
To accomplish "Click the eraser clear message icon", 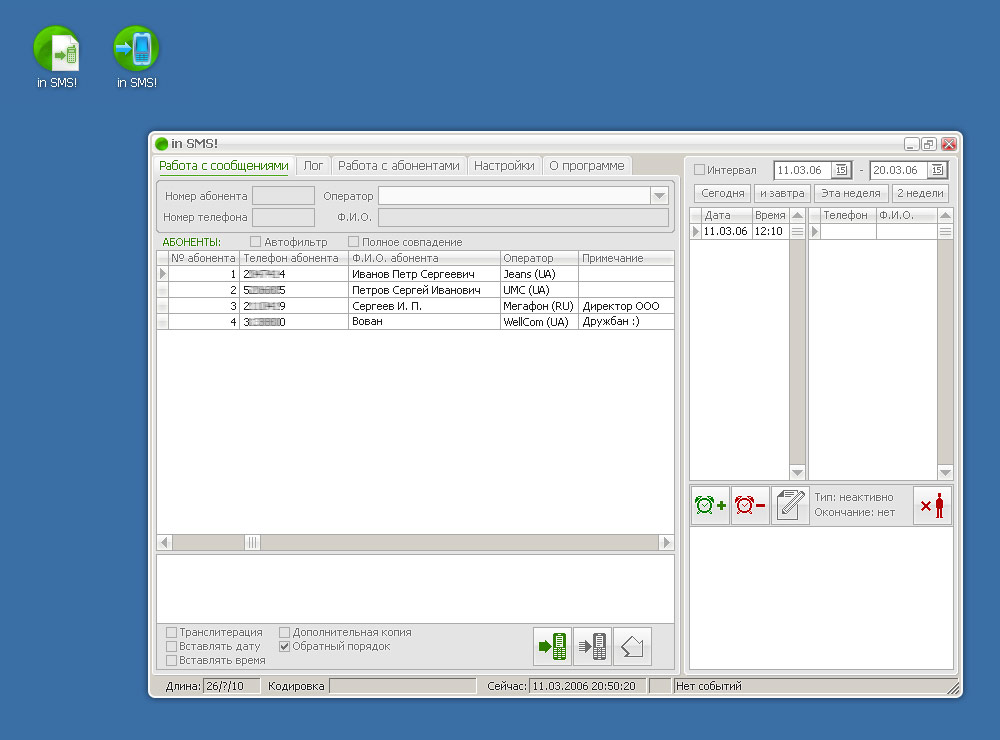I will click(632, 647).
